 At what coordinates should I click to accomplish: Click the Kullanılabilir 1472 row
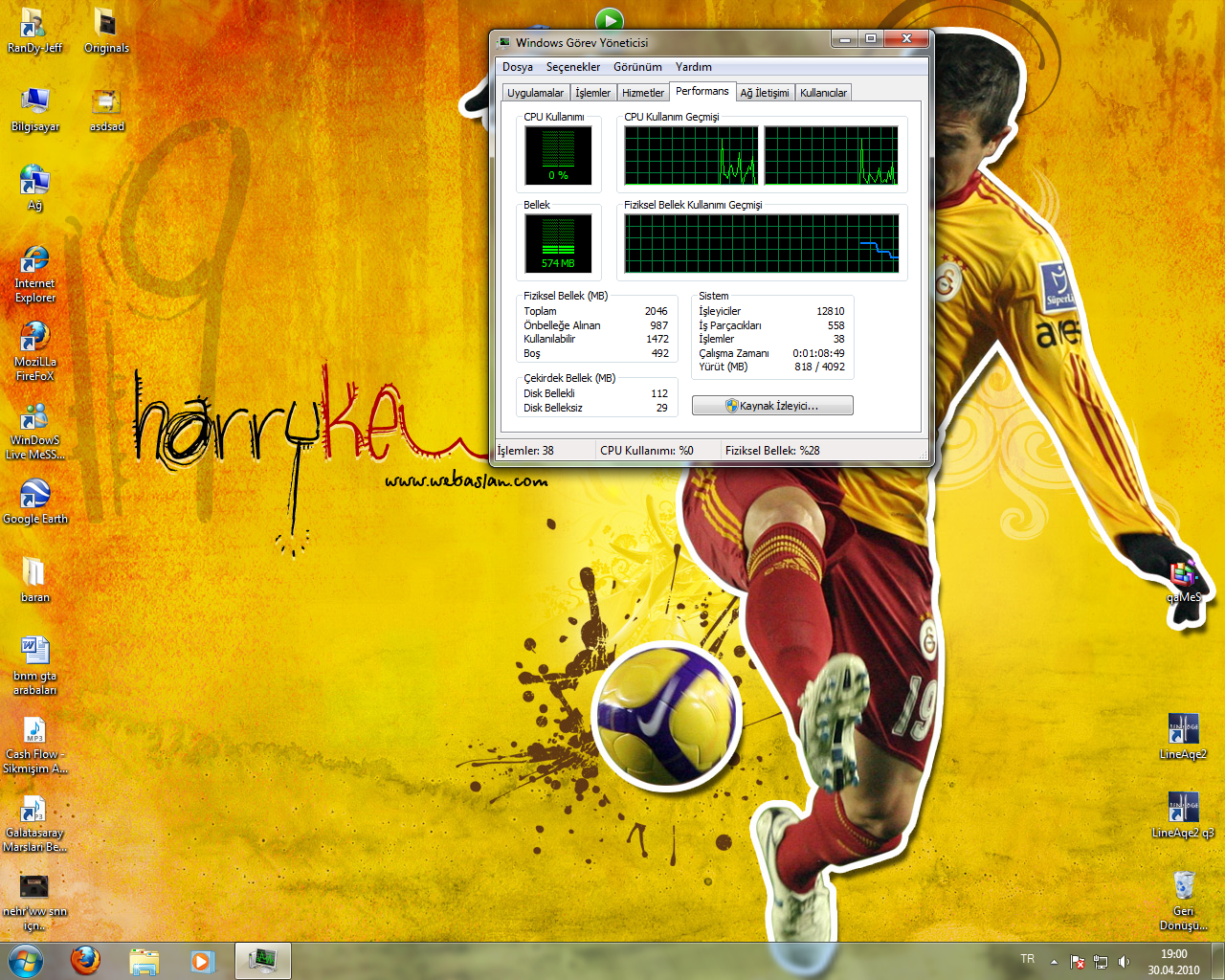pyautogui.click(x=595, y=339)
